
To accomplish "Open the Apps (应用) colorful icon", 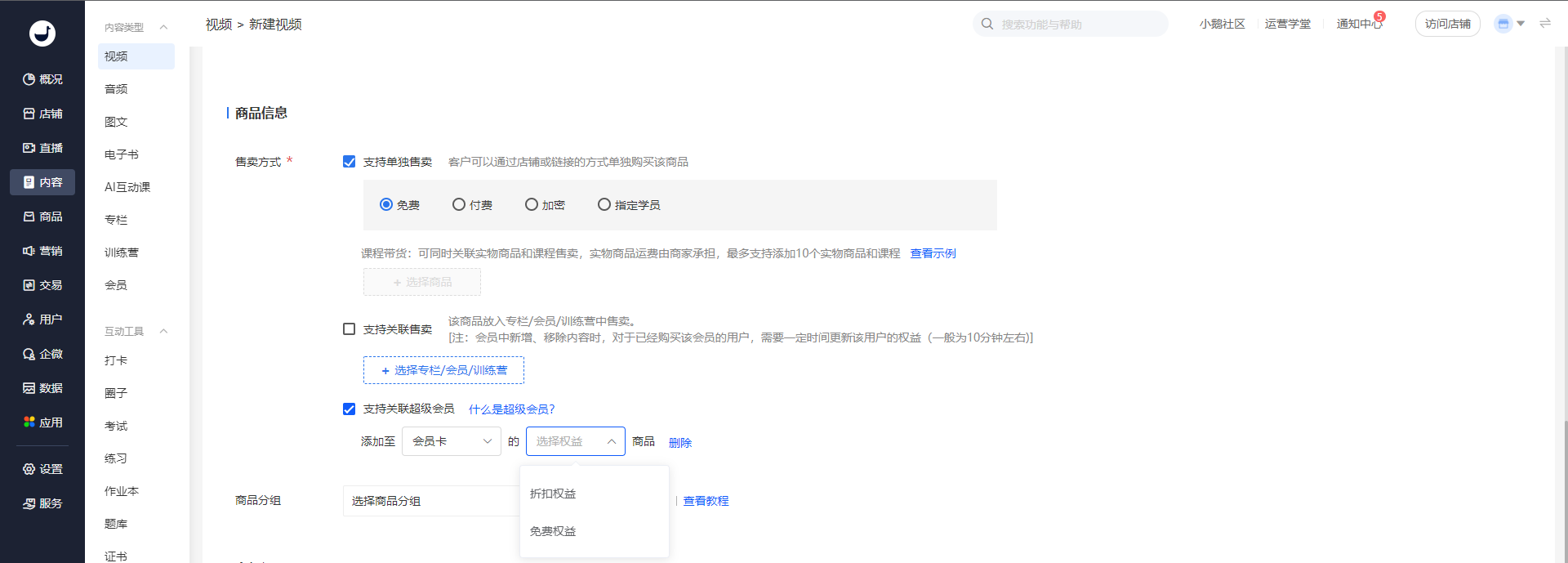I will (29, 422).
